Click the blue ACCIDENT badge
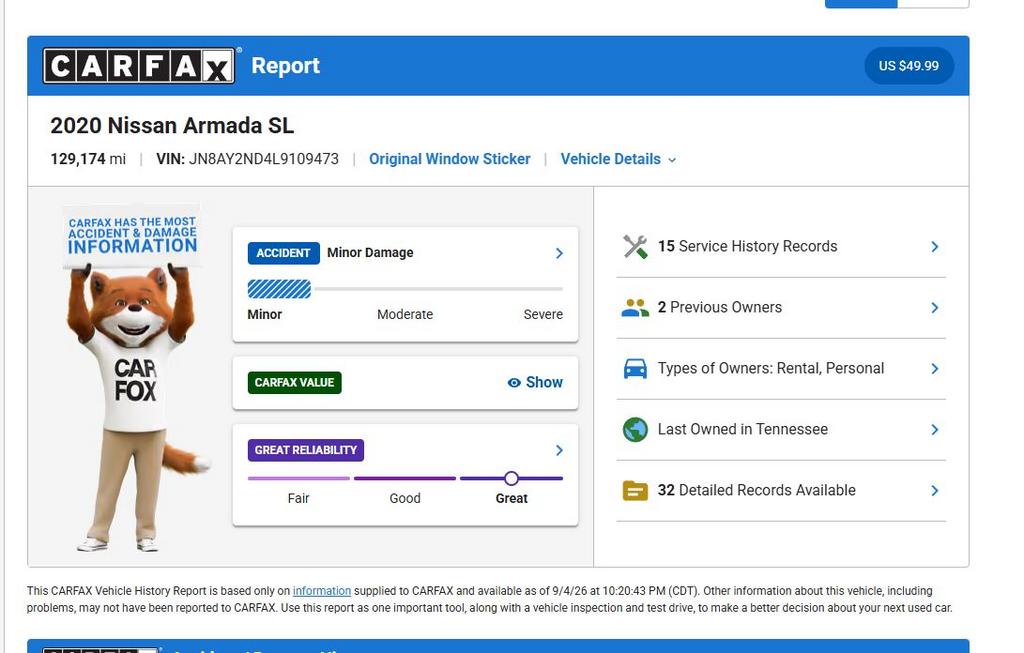The image size is (1024, 653). pos(283,253)
